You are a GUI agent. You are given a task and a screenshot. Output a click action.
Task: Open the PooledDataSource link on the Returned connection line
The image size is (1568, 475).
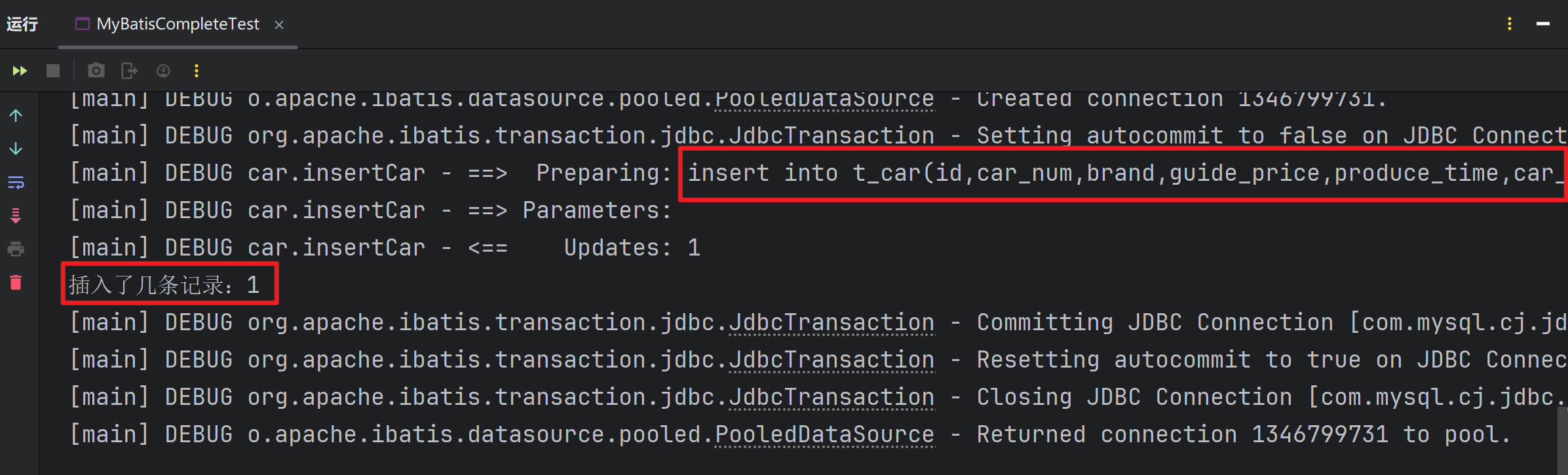[824, 435]
